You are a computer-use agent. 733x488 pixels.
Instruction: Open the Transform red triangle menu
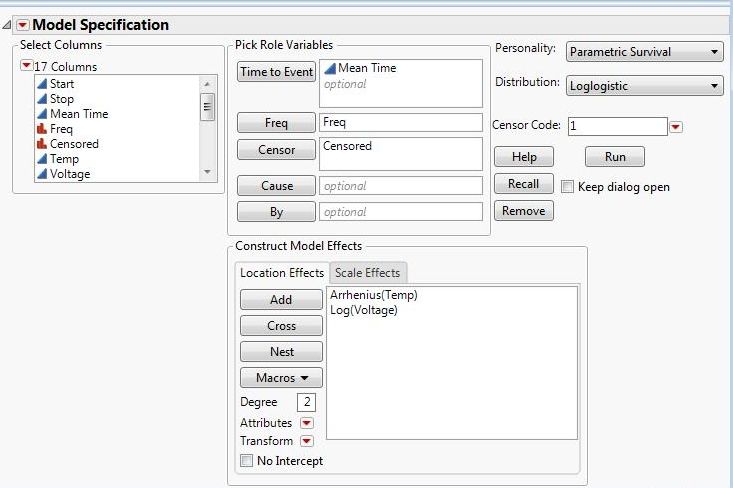(x=307, y=441)
